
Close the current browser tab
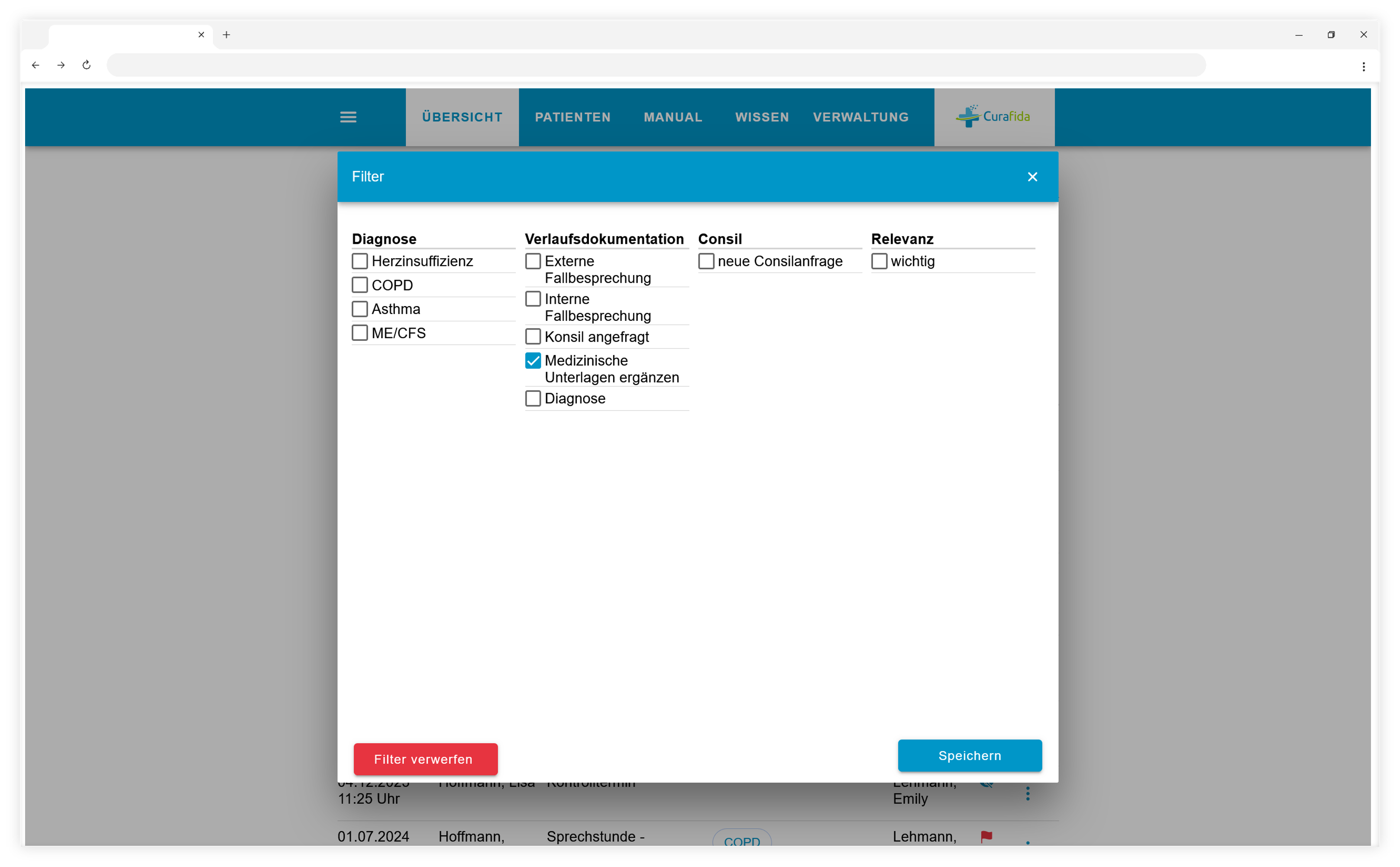[201, 34]
